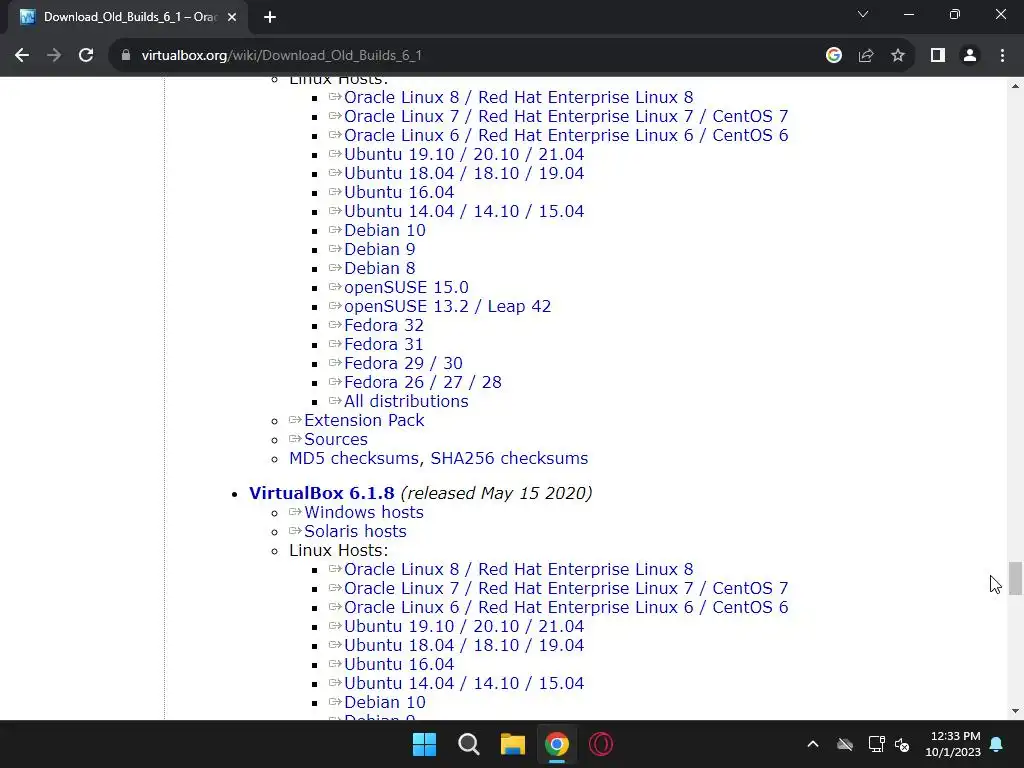The height and width of the screenshot is (768, 1024).
Task: Open File Explorer from taskbar
Action: [x=513, y=744]
